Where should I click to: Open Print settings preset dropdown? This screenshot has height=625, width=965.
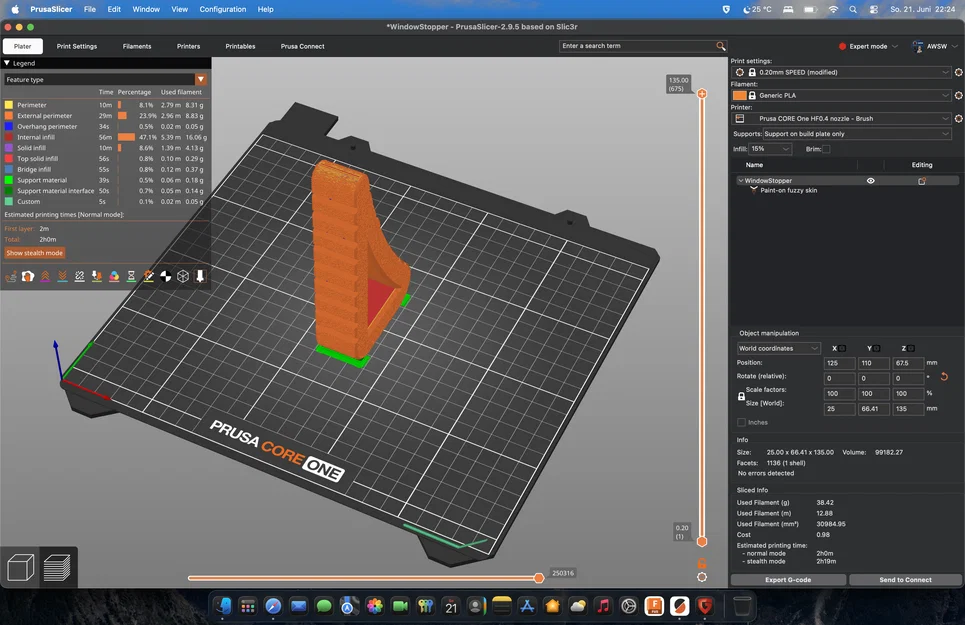point(841,73)
